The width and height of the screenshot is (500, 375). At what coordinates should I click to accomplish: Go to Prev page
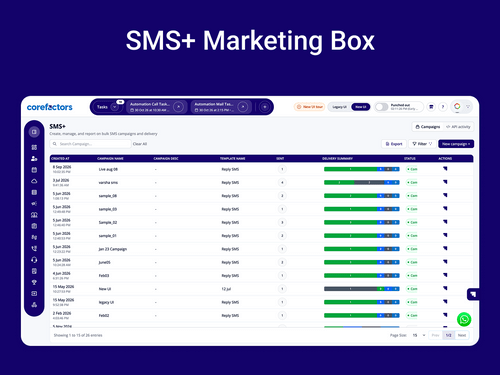tap(435, 335)
